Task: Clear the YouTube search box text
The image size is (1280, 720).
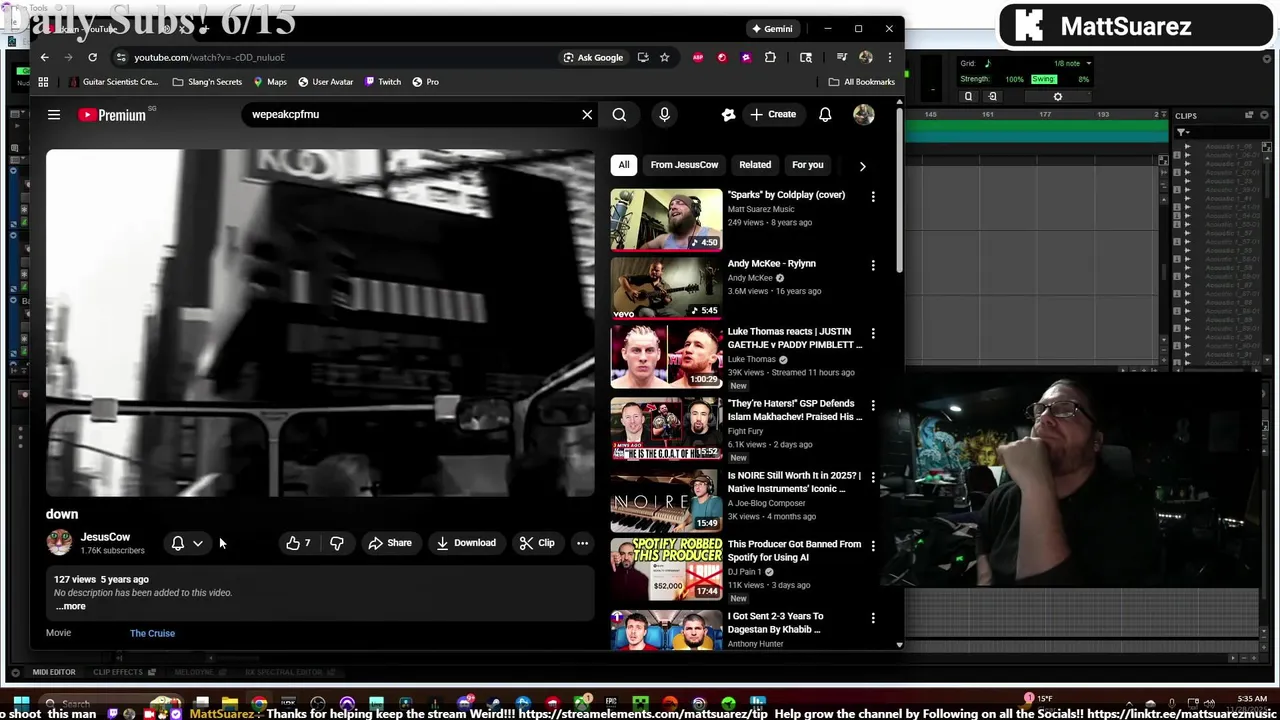Action: coord(587,115)
